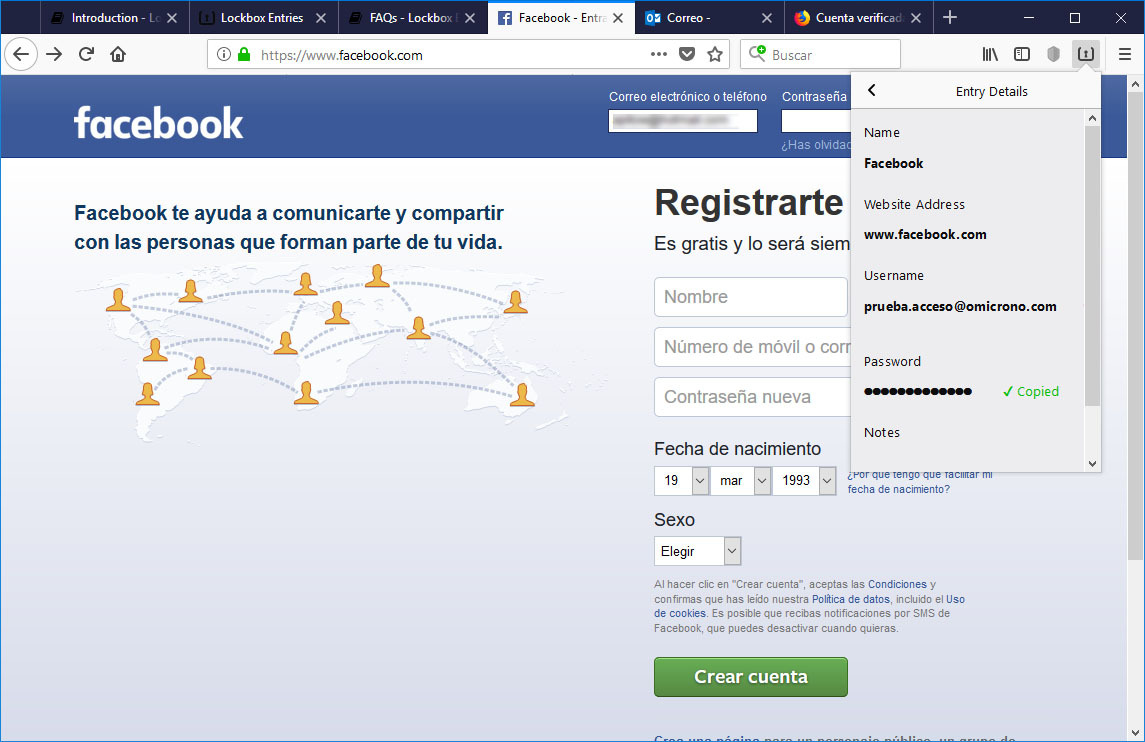Click the shield extension icon

(x=1053, y=54)
